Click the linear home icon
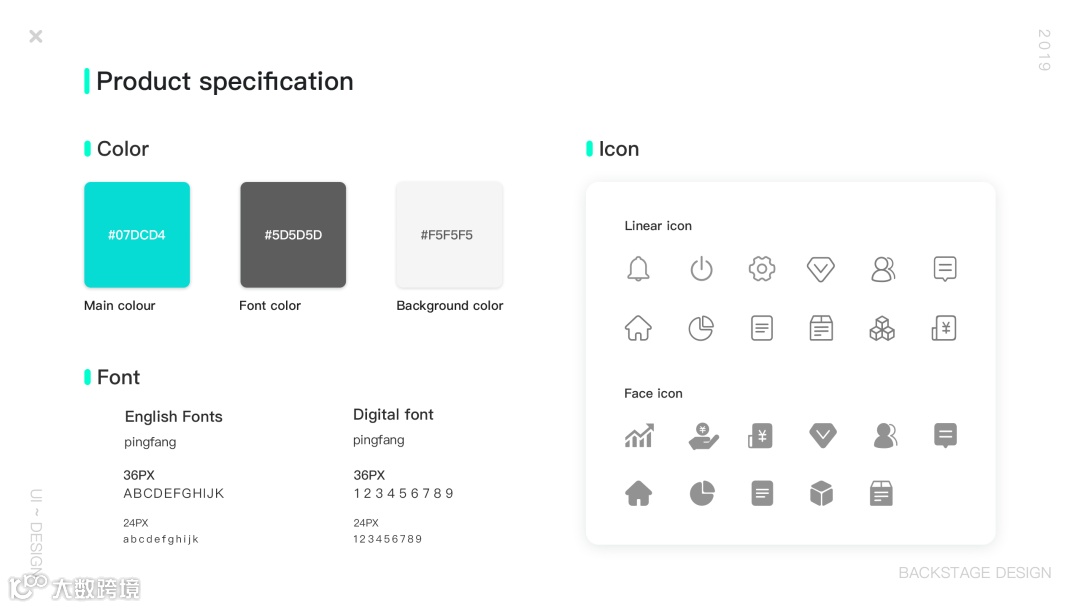Screen dimensions: 1080x608 [638, 328]
